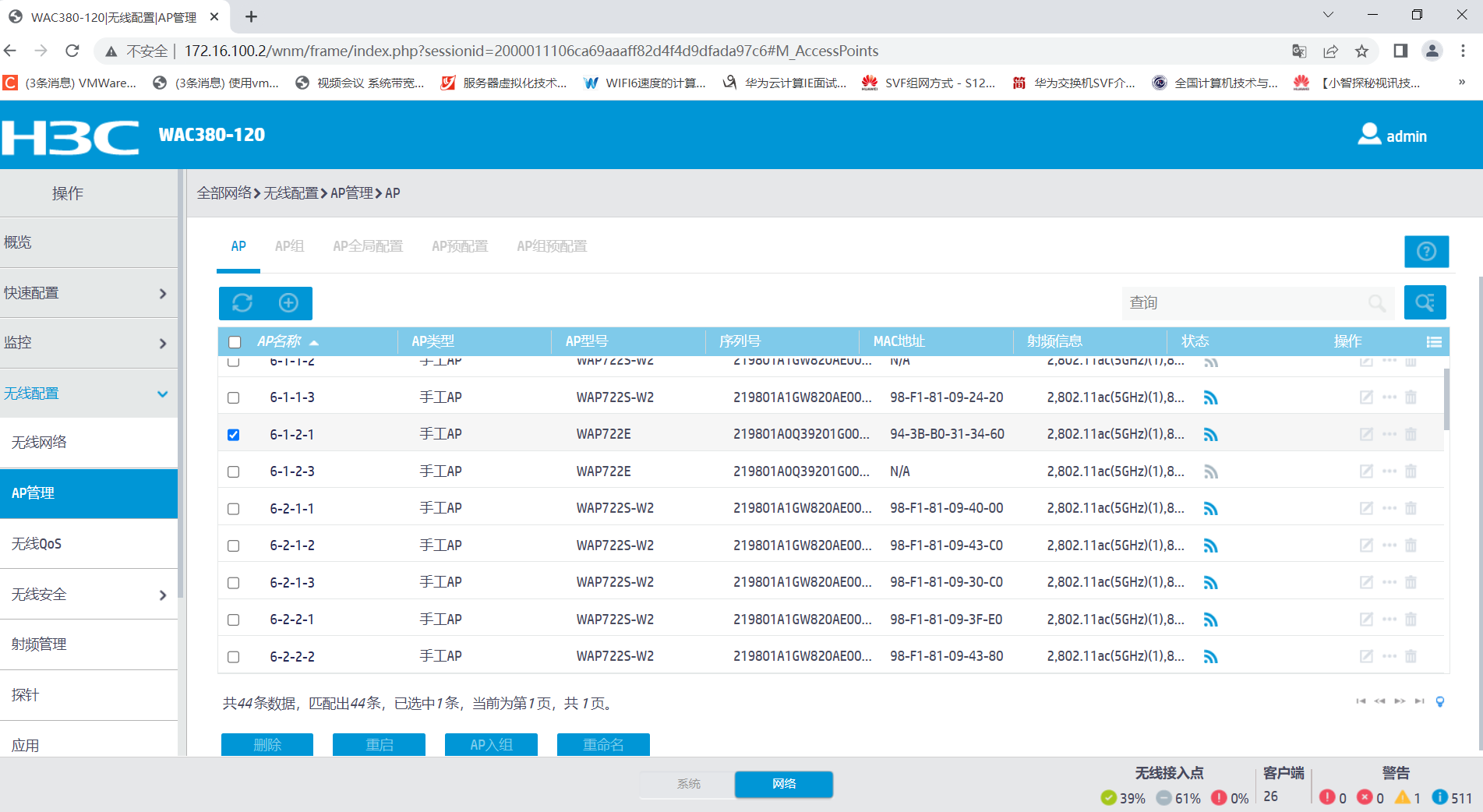Viewport: 1483px width, 812px height.
Task: Open more options for AP 6-2-2-1
Action: 1389,619
